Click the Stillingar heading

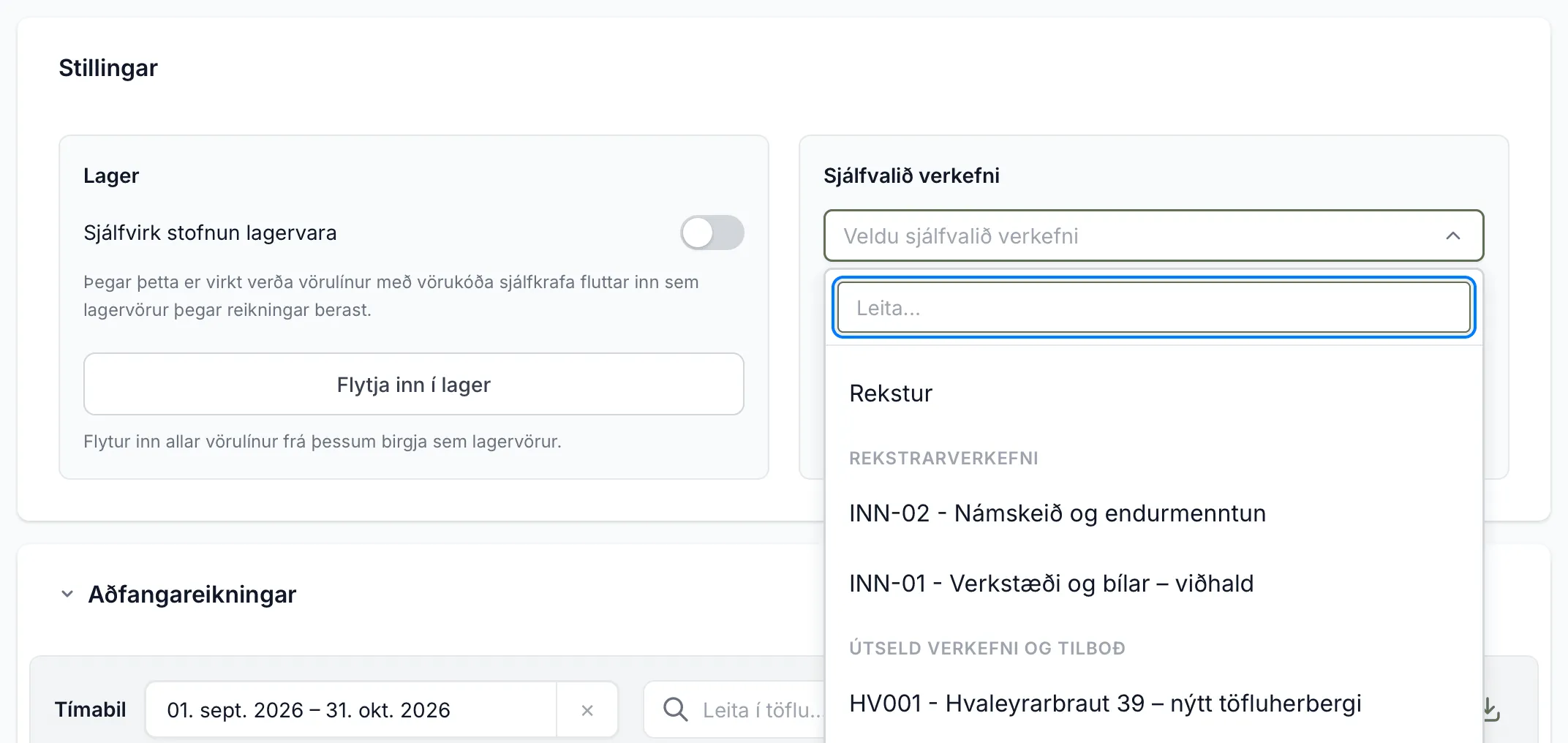pos(108,68)
